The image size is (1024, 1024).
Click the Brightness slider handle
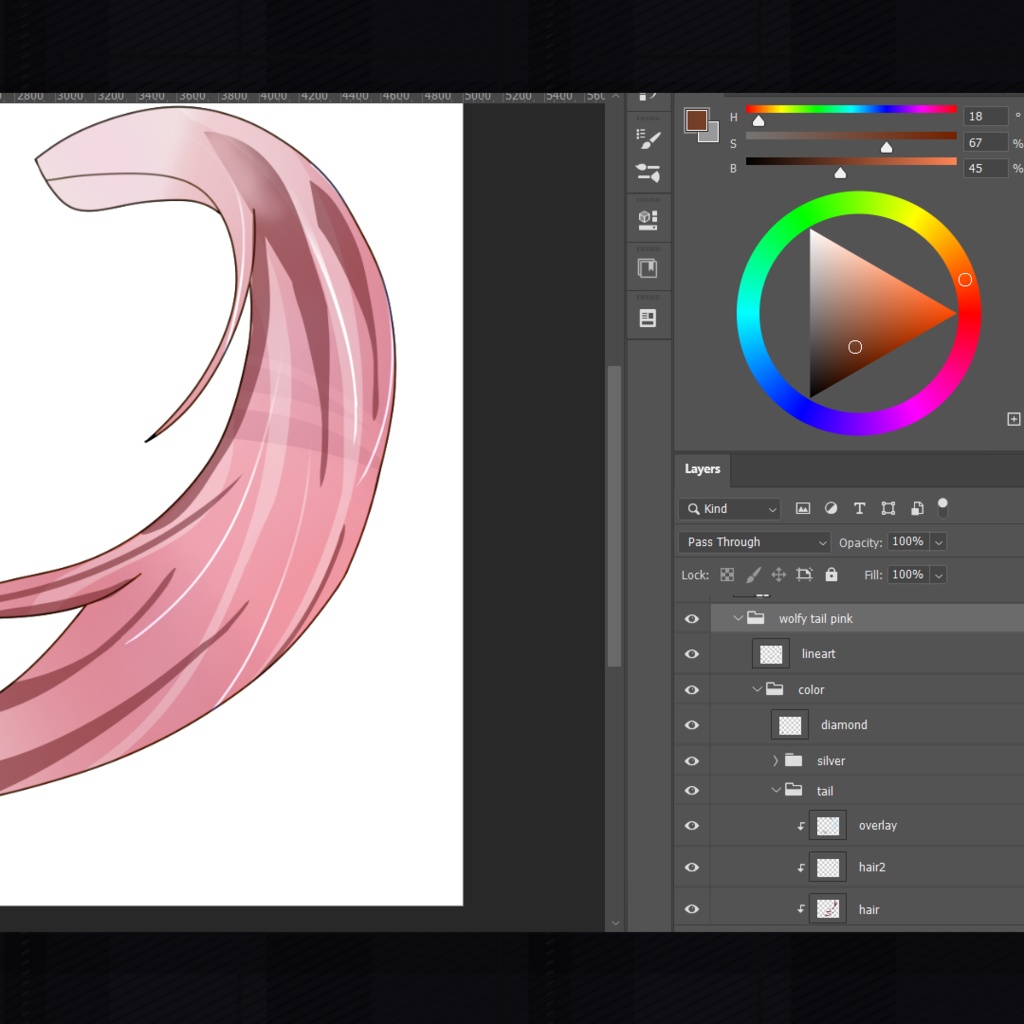point(840,172)
